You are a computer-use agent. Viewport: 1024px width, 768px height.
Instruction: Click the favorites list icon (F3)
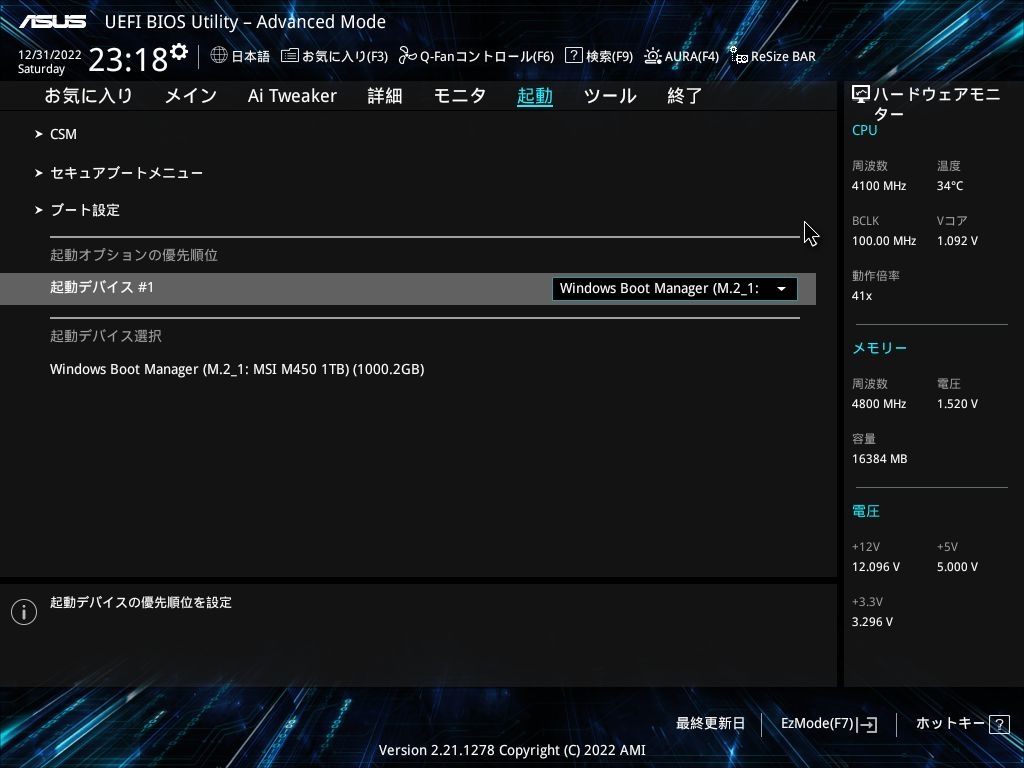[289, 56]
